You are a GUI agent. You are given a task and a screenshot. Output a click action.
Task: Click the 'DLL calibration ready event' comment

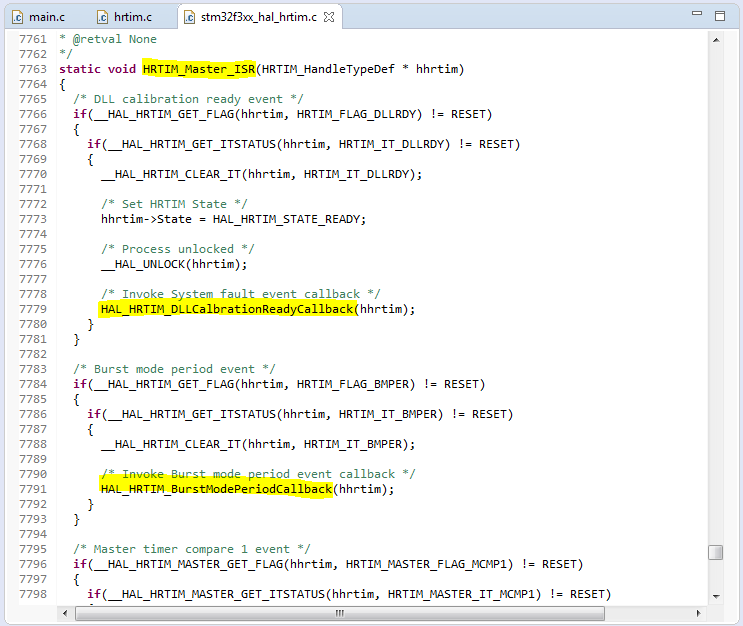click(x=188, y=99)
